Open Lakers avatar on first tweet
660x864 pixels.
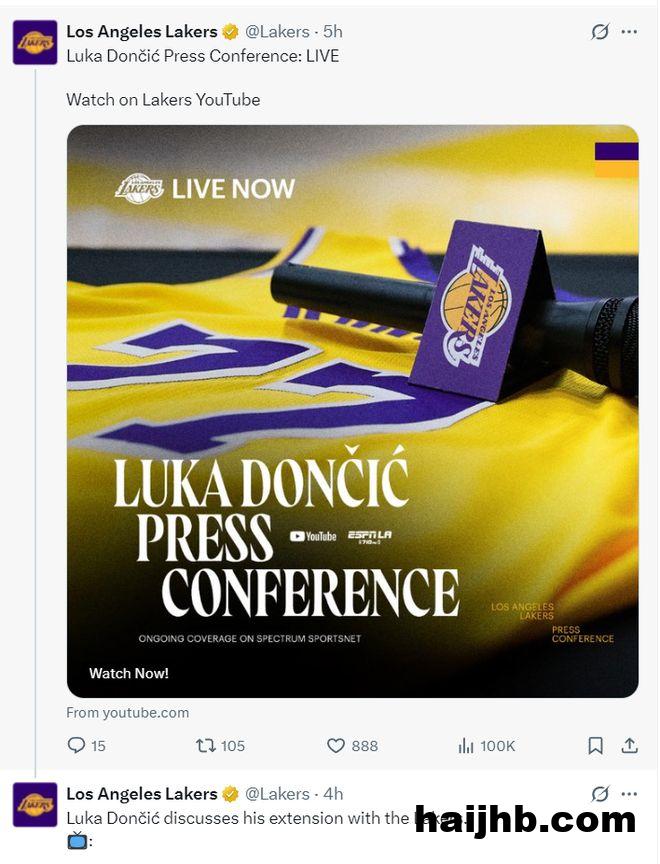[35, 43]
